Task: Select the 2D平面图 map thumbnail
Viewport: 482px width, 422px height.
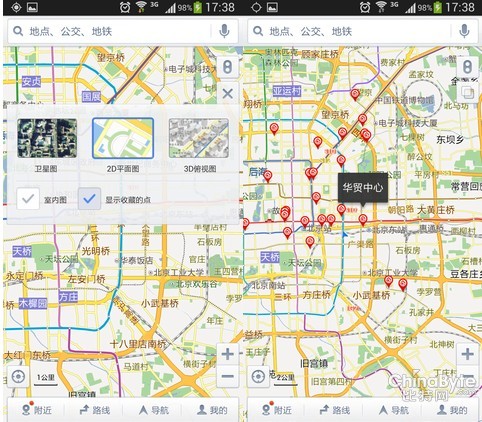Action: tap(123, 138)
